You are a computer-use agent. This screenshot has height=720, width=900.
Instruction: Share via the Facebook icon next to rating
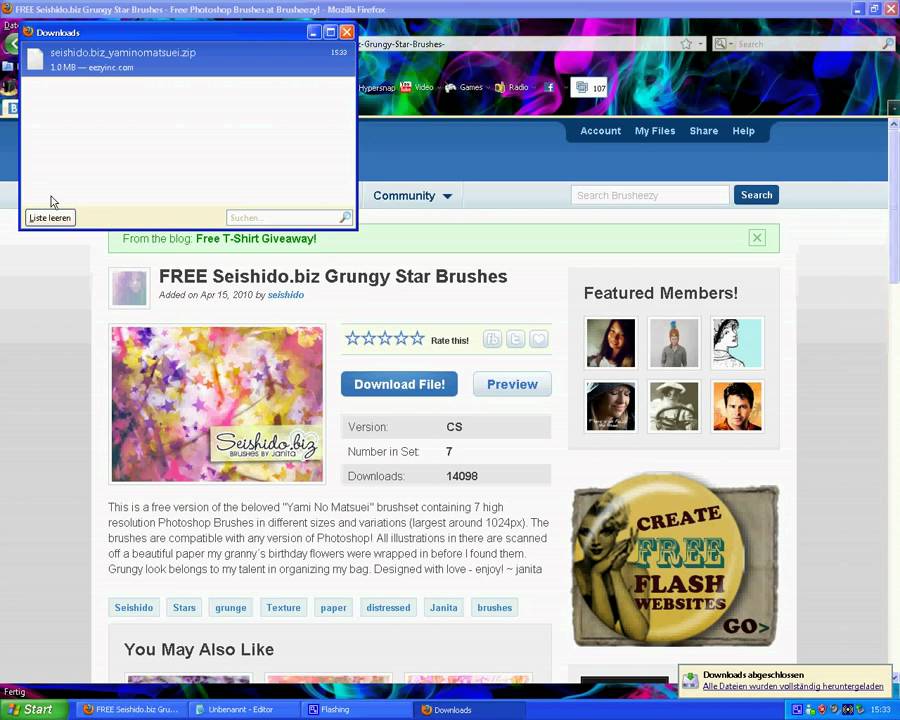click(x=492, y=339)
